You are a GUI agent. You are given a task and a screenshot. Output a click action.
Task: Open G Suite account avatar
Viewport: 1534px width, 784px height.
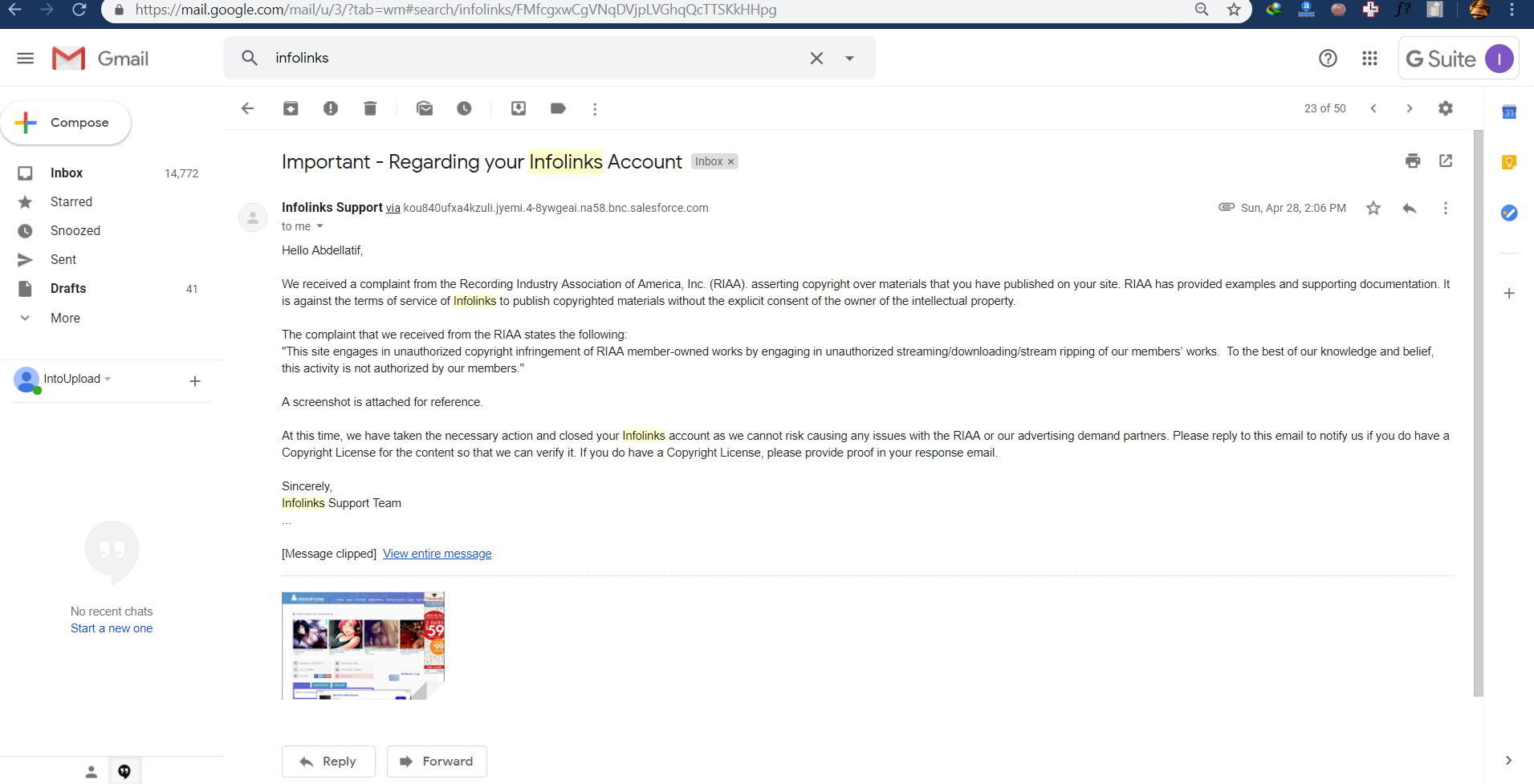(x=1499, y=59)
